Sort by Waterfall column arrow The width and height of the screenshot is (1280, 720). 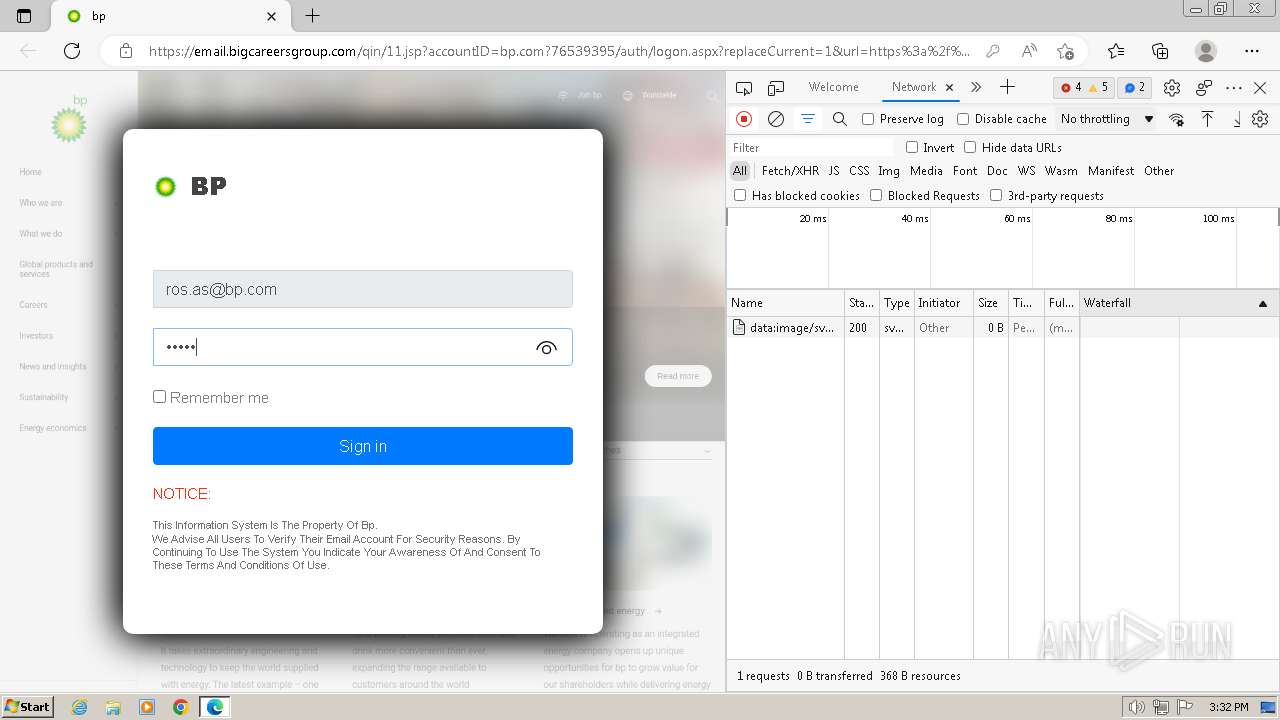click(1262, 303)
